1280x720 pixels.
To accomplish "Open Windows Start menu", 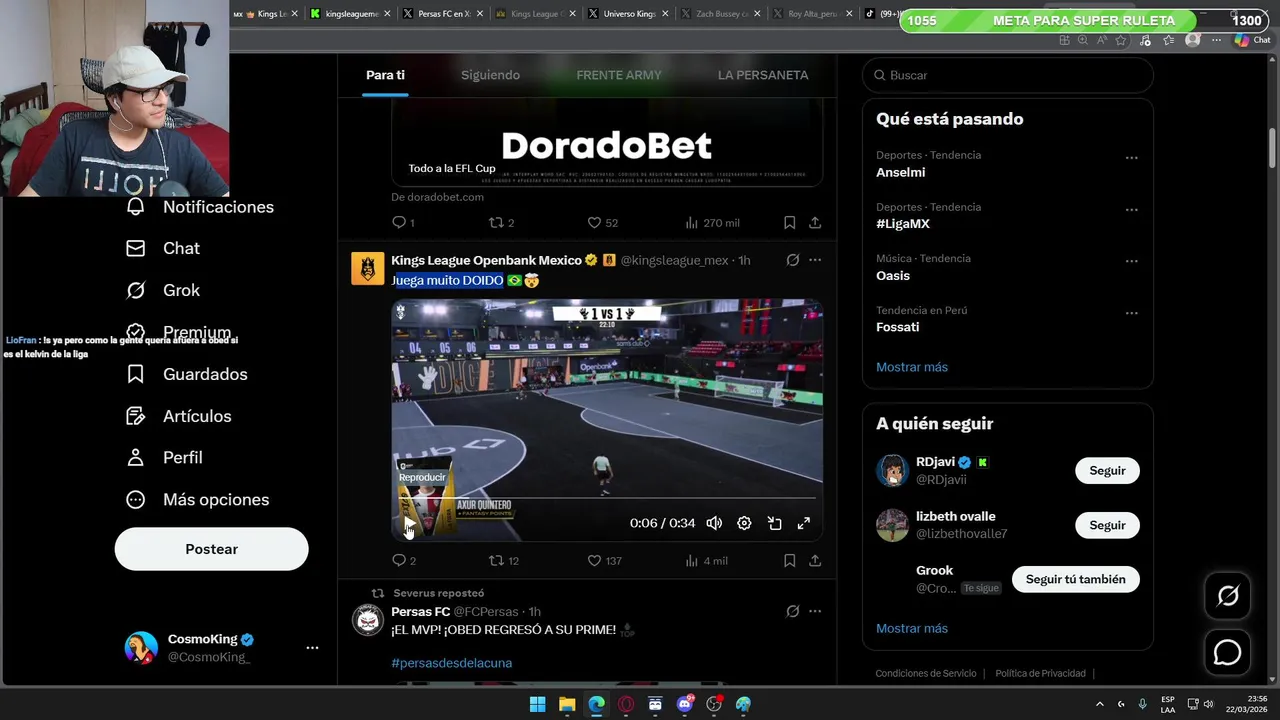I will click(537, 704).
